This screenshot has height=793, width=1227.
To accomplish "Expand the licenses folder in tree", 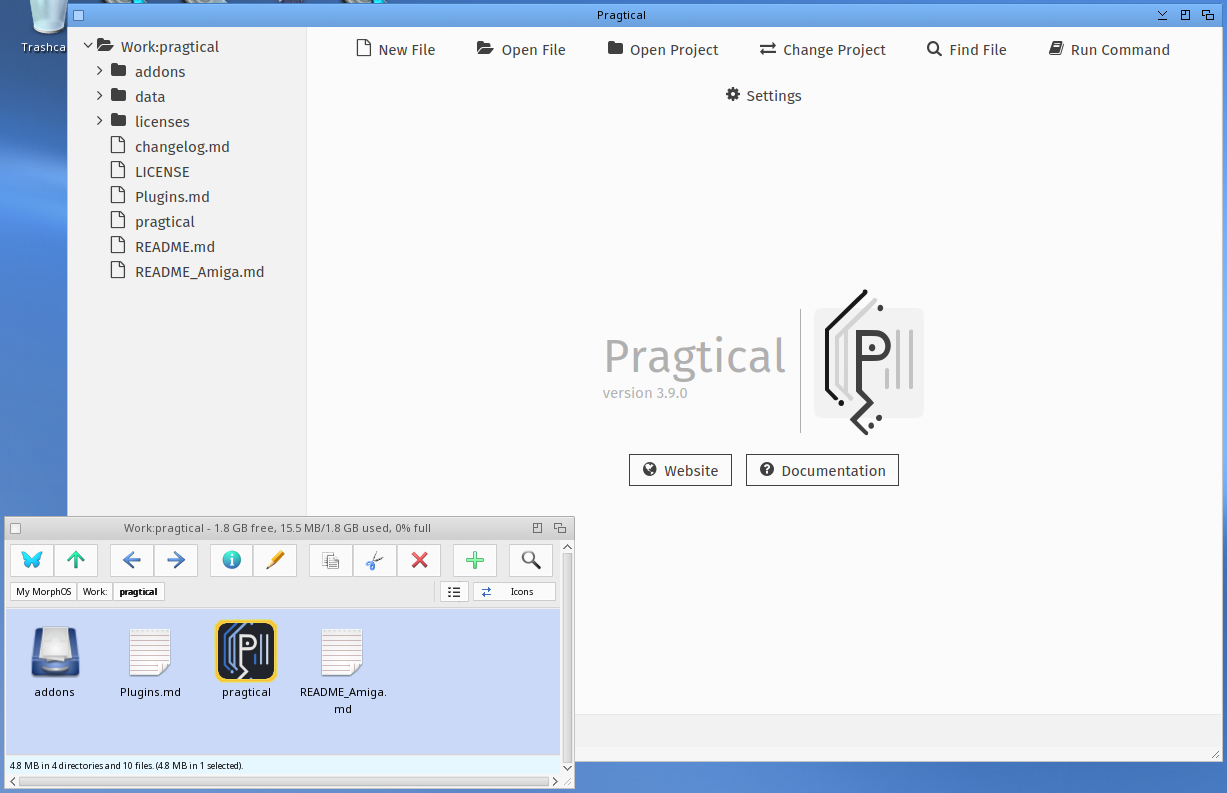I will pyautogui.click(x=100, y=121).
